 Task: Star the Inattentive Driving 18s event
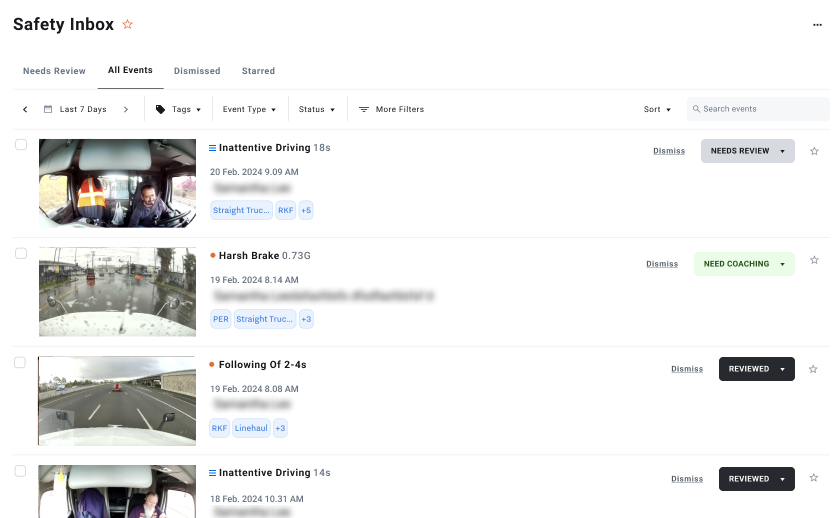click(x=814, y=151)
